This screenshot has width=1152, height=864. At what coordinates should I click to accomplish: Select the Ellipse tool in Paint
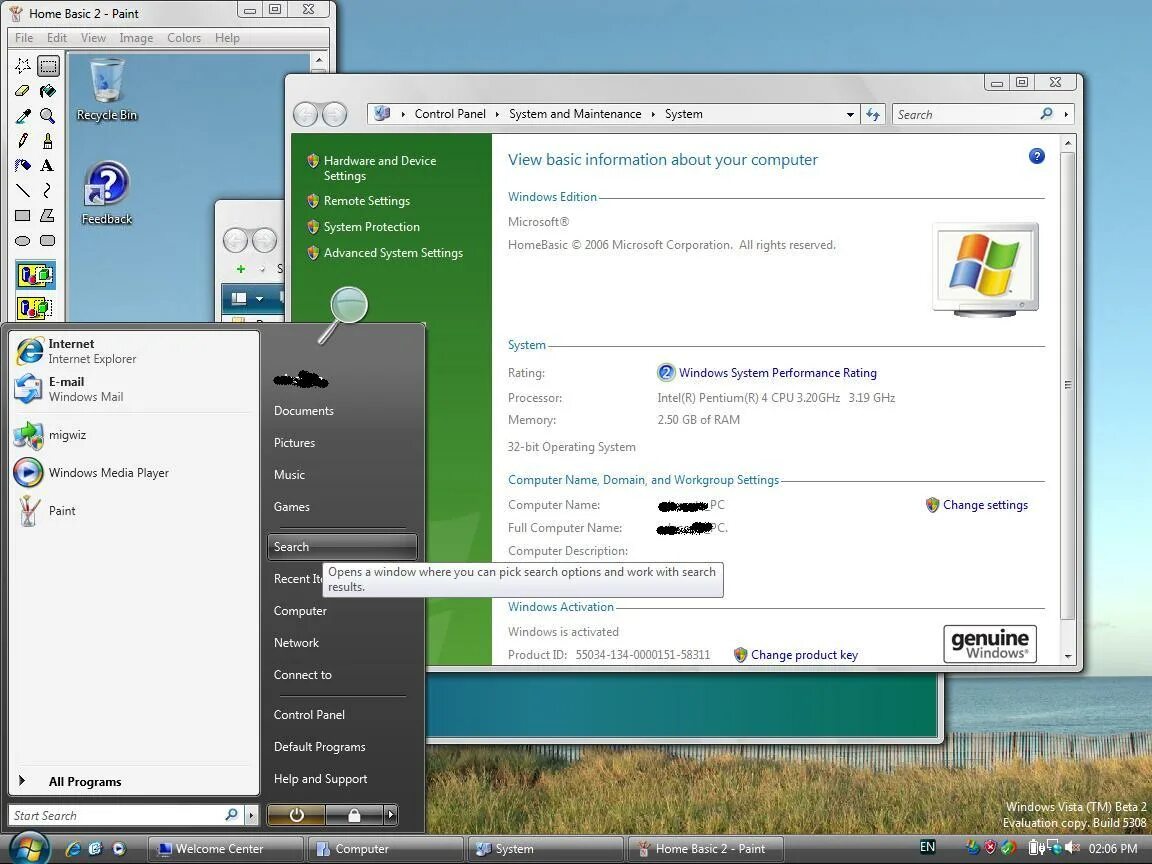coord(23,240)
